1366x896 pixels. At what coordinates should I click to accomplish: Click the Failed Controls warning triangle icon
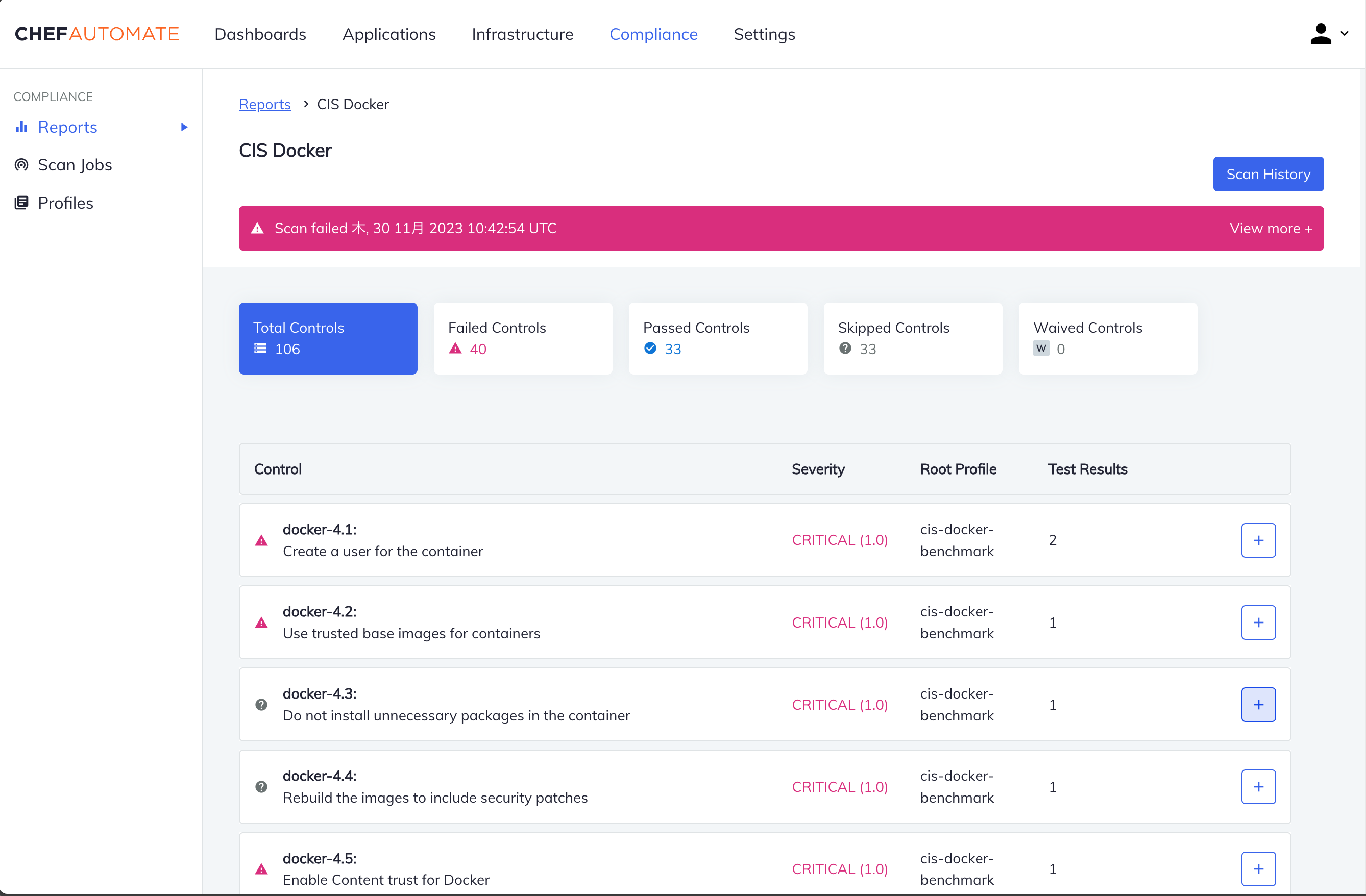(x=455, y=348)
